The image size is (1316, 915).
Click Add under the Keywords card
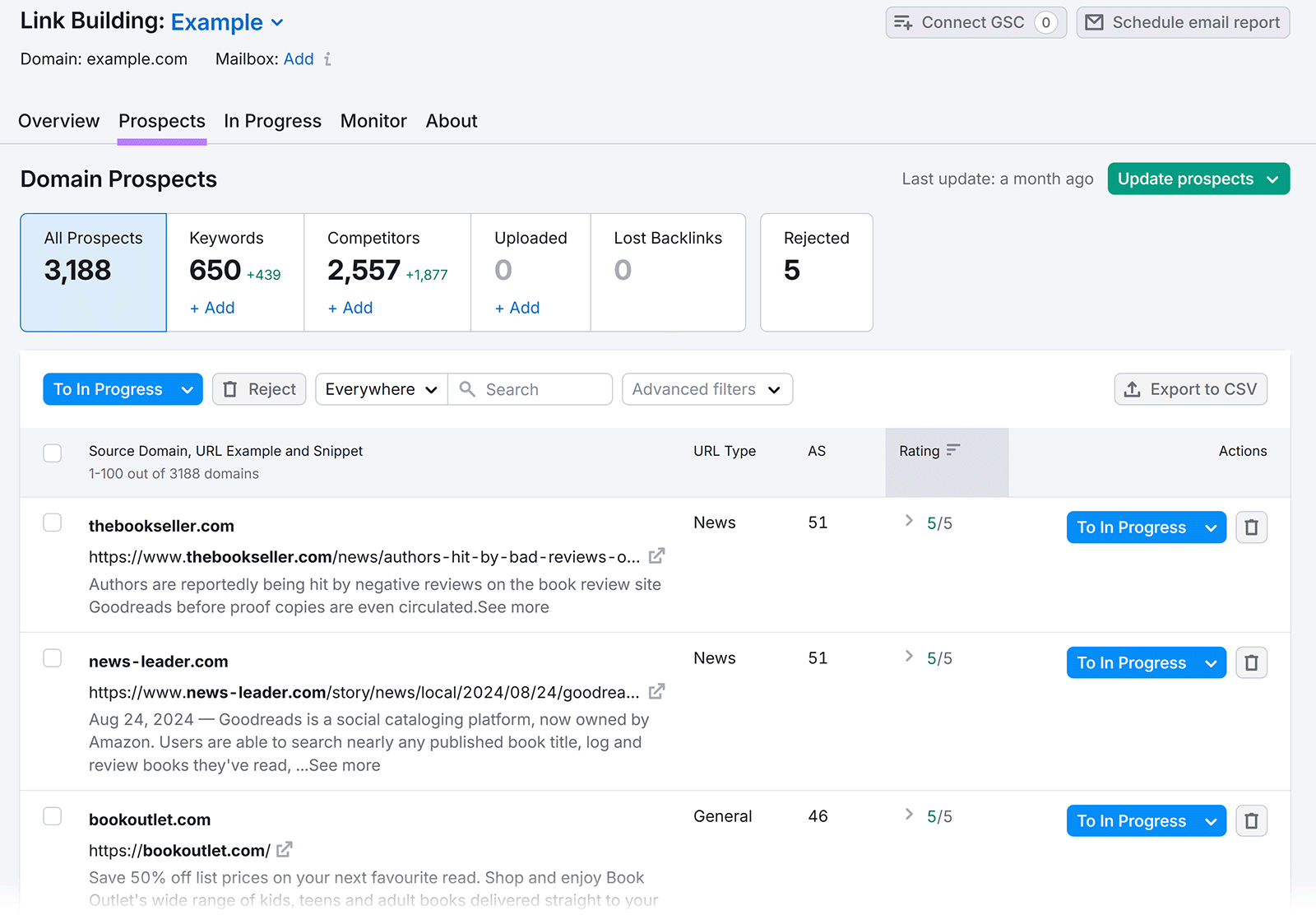(x=212, y=308)
